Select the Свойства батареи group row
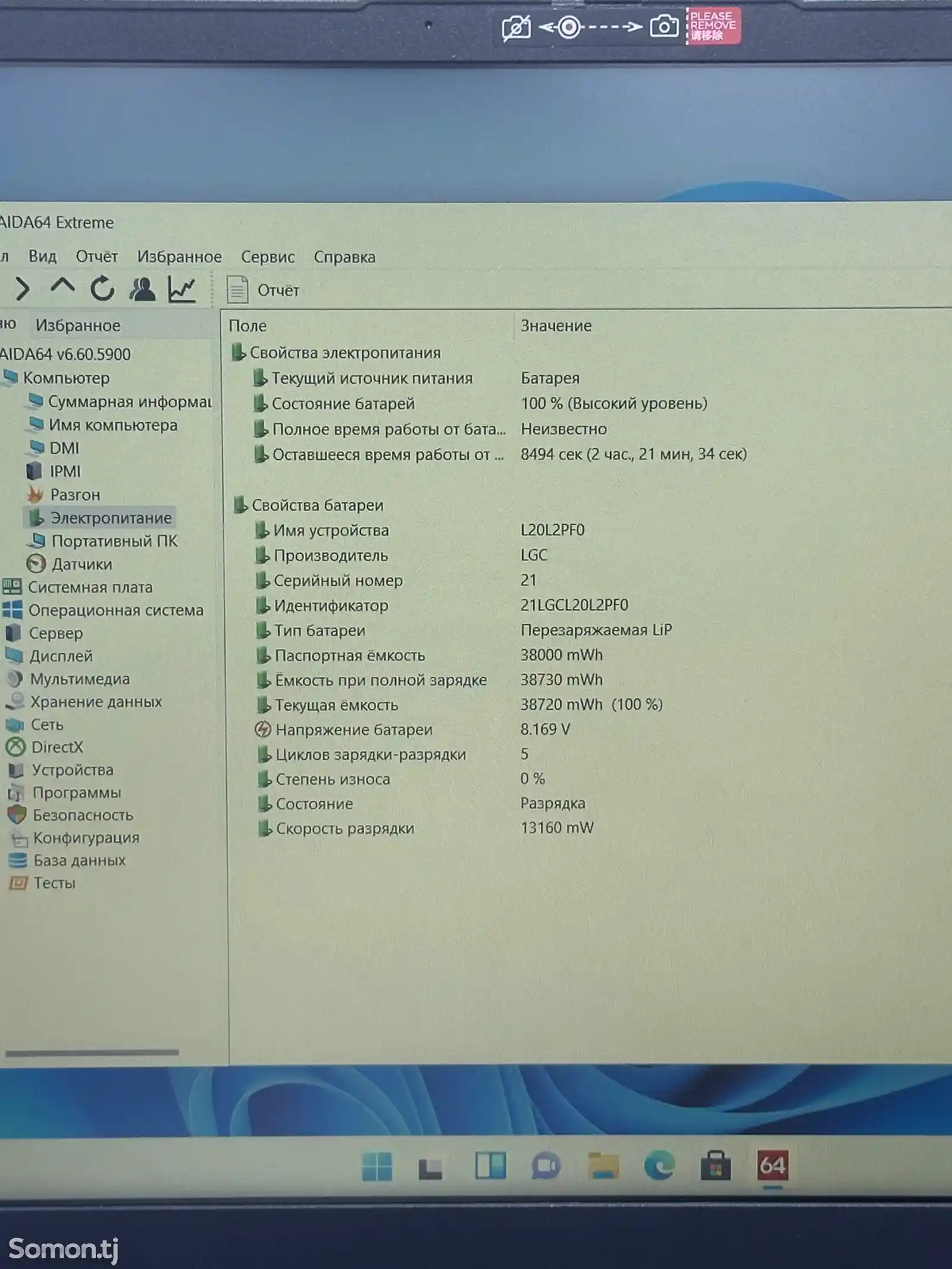This screenshot has width=952, height=1269. [309, 505]
